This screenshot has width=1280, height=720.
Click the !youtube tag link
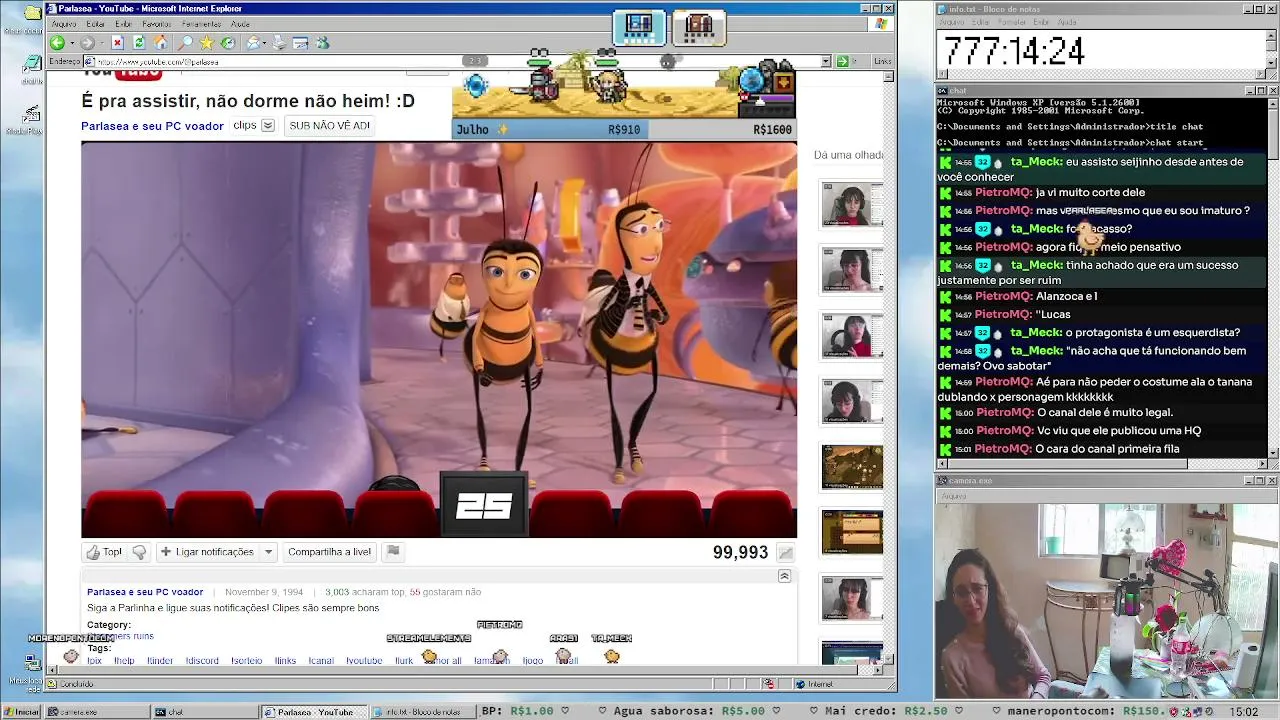click(364, 661)
